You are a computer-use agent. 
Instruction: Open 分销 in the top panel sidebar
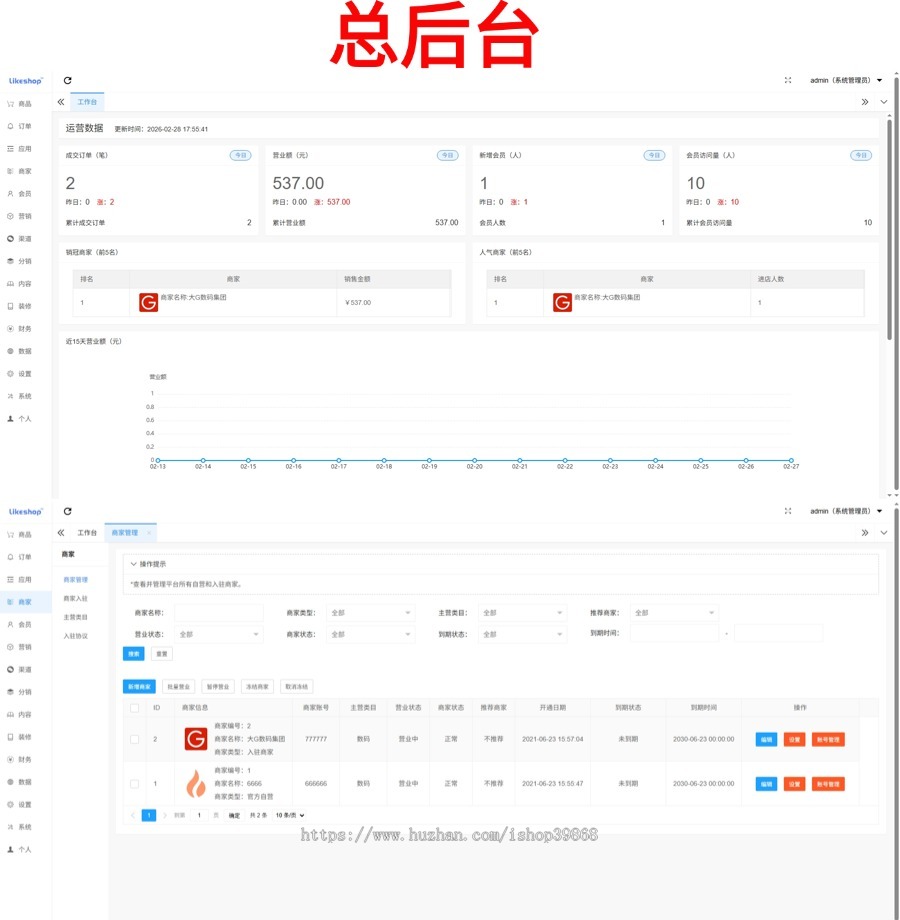point(20,261)
